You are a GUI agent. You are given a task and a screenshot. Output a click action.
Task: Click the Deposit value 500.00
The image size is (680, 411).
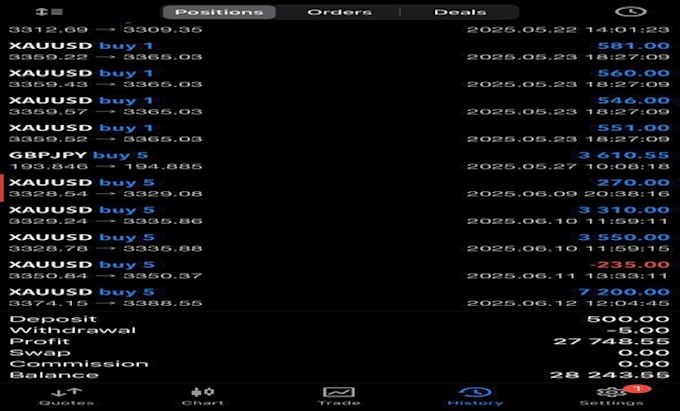tap(628, 319)
